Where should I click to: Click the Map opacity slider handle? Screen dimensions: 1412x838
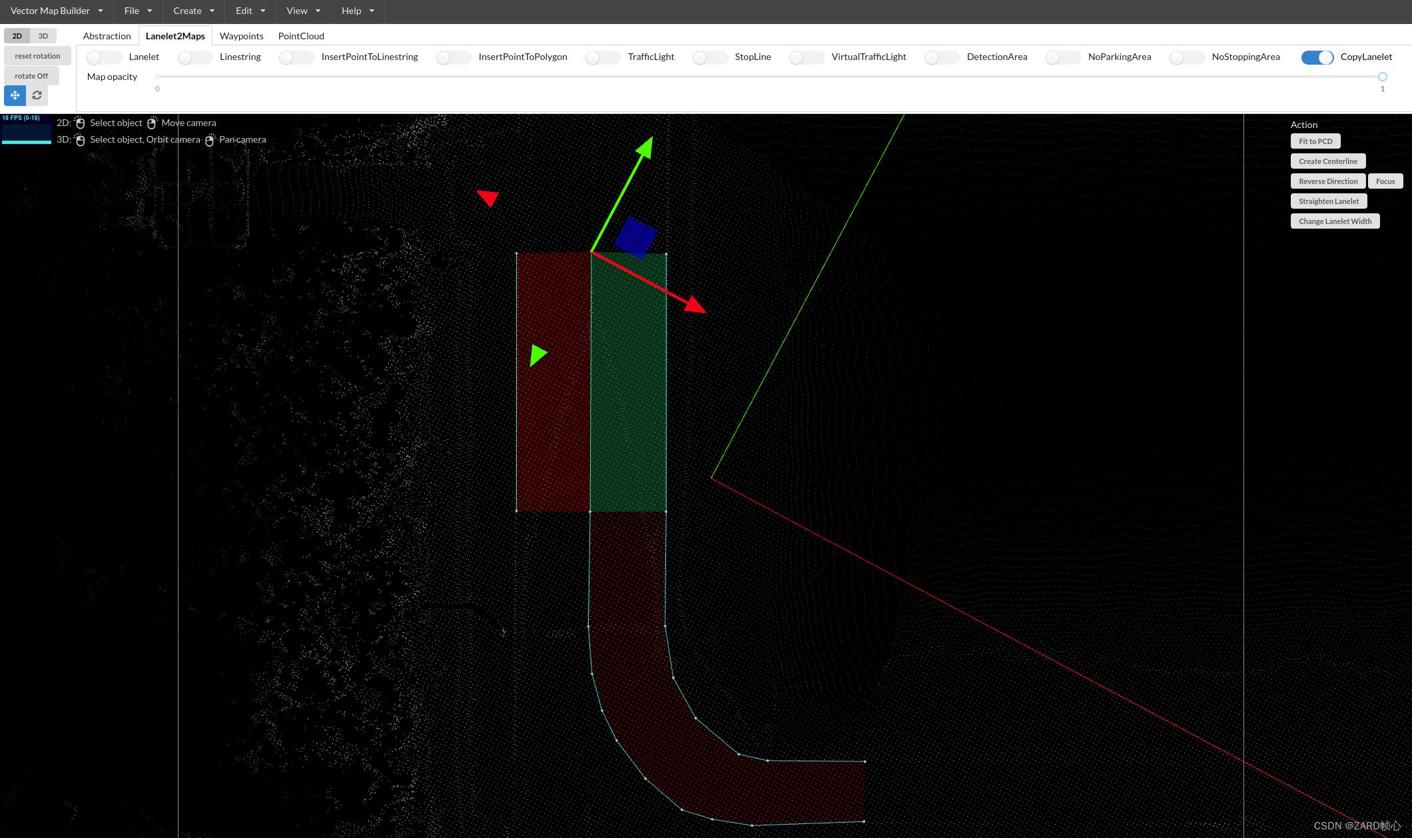click(x=1382, y=77)
